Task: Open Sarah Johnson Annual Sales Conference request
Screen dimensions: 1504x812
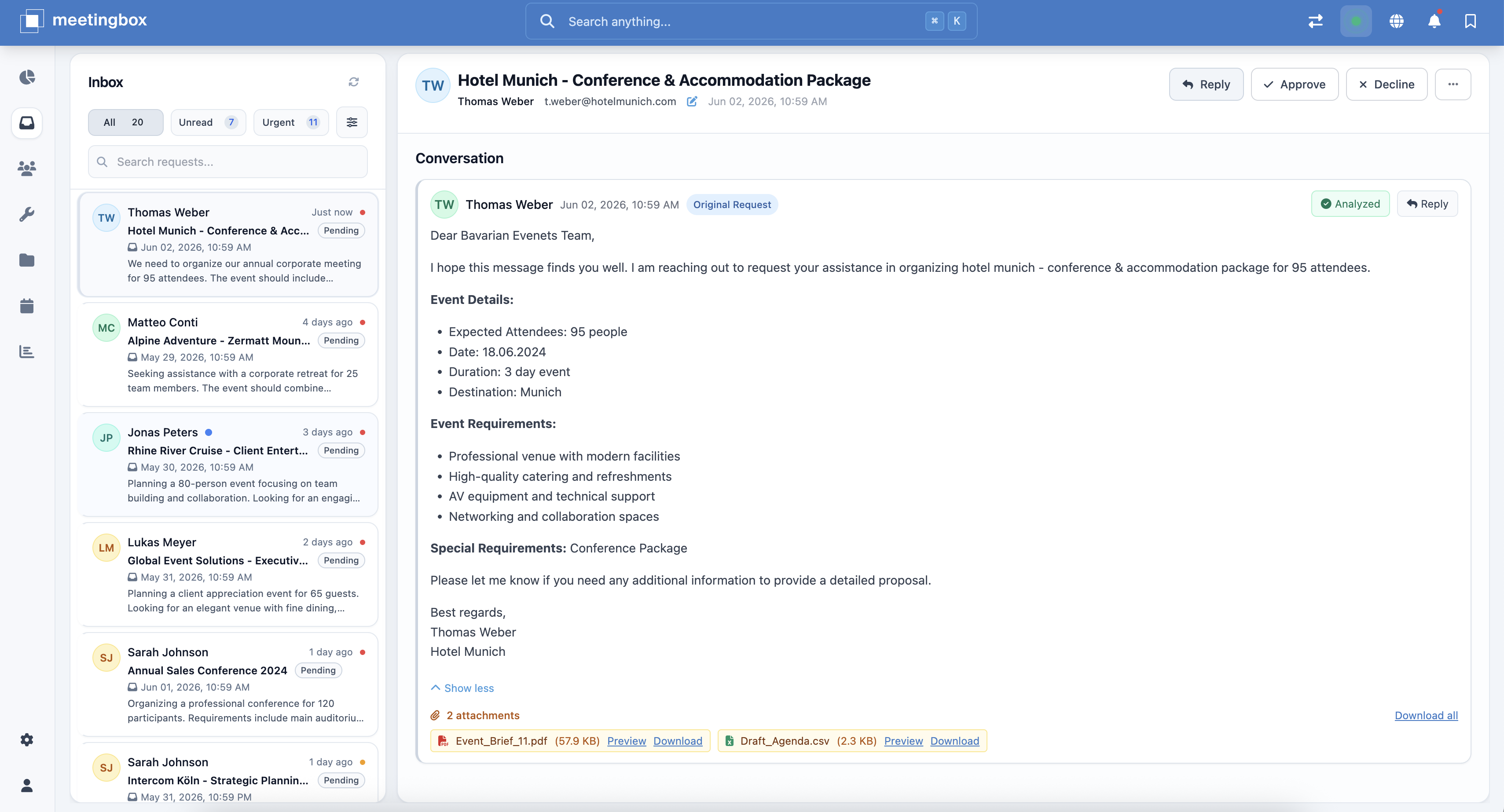Action: click(x=227, y=685)
